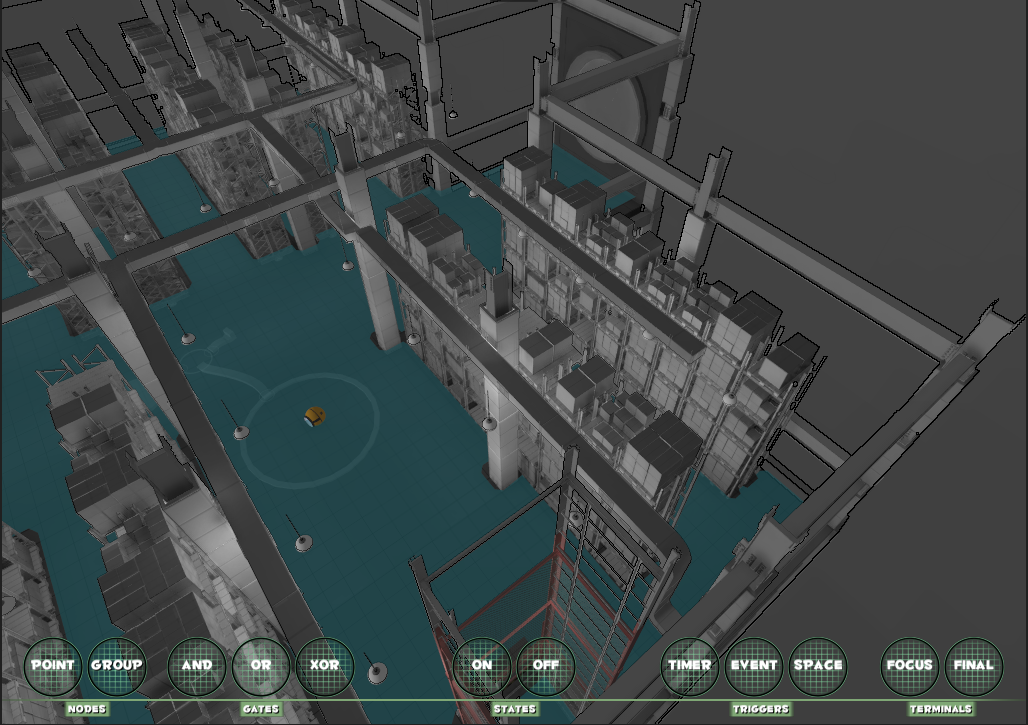The height and width of the screenshot is (725, 1028).
Task: Select the node pin beside the XOR button
Action: click(x=377, y=673)
